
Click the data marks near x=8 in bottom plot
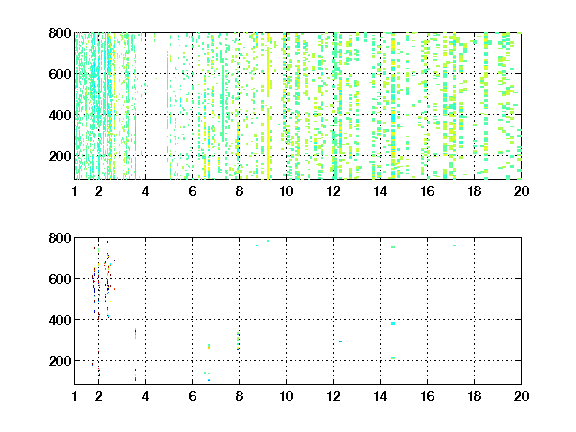tap(238, 341)
